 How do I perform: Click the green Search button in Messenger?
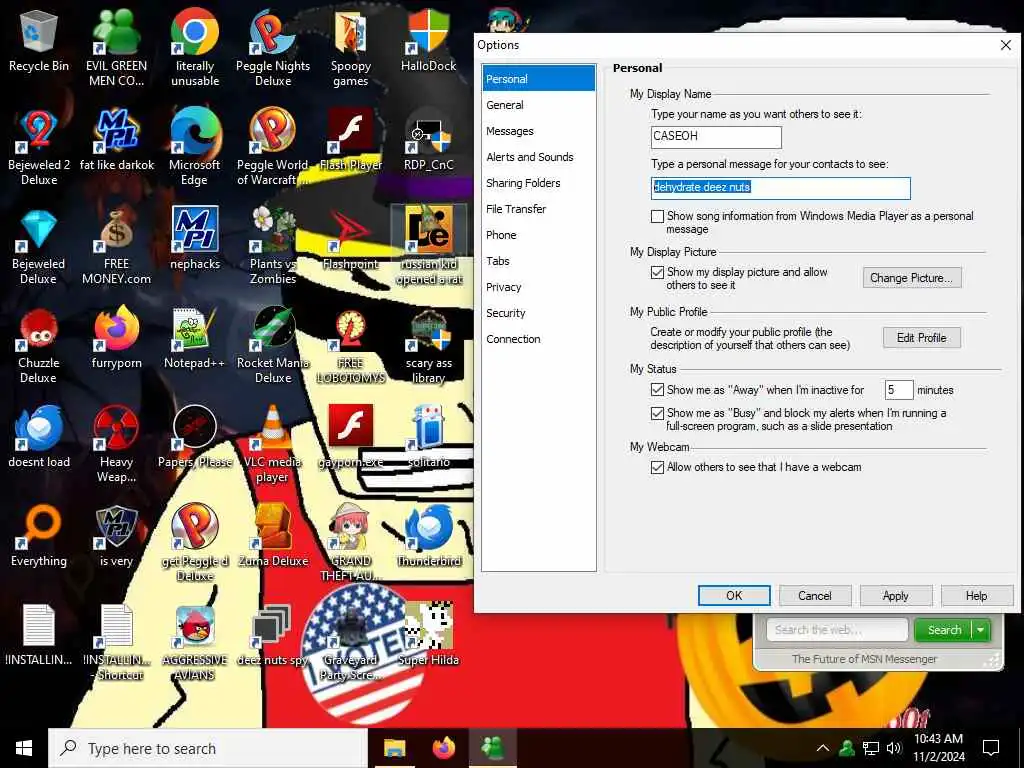click(x=944, y=630)
